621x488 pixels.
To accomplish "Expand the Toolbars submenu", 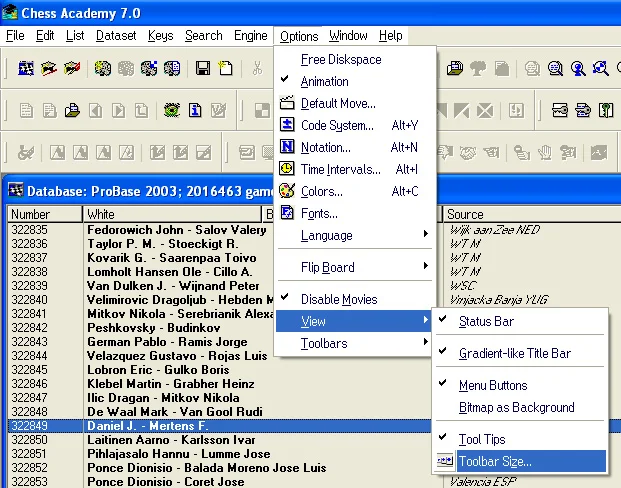I will pos(354,343).
